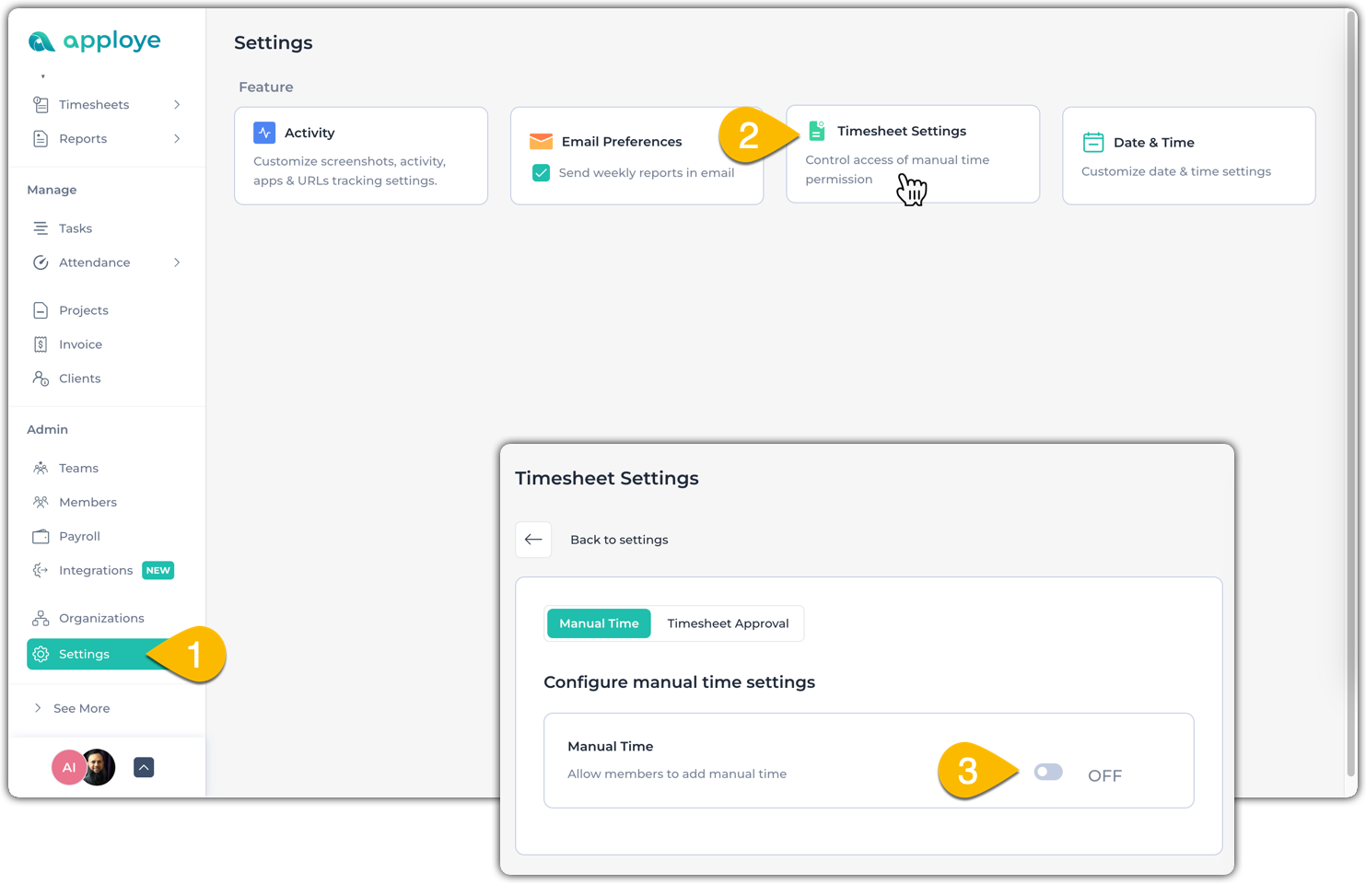Click the Tasks list icon

click(x=41, y=227)
